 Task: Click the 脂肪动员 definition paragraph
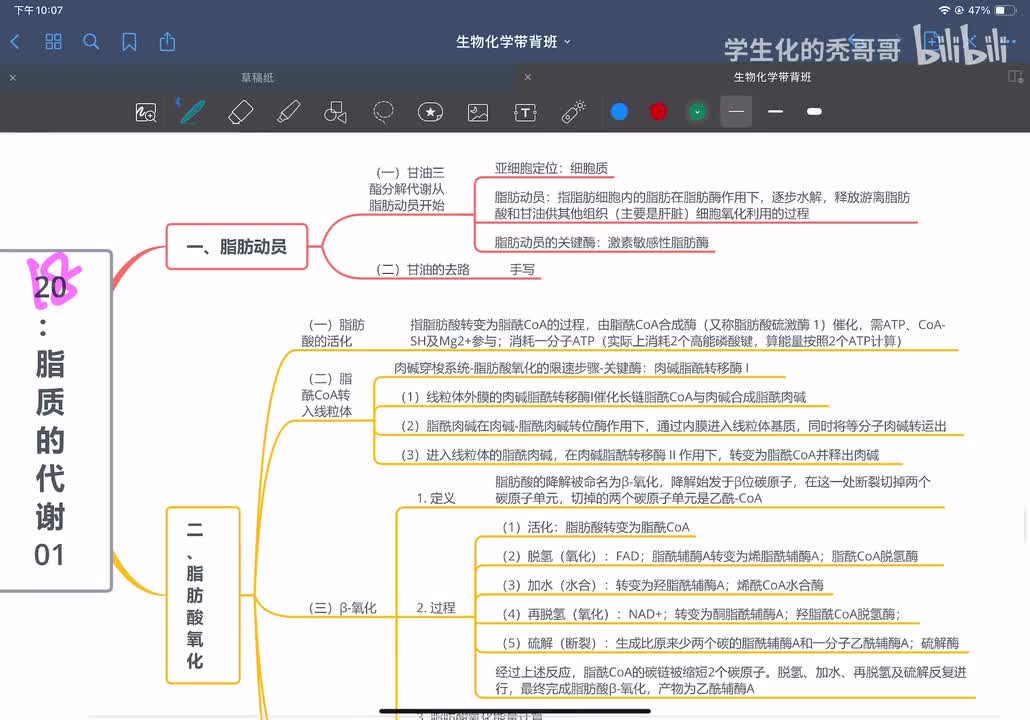pos(702,205)
